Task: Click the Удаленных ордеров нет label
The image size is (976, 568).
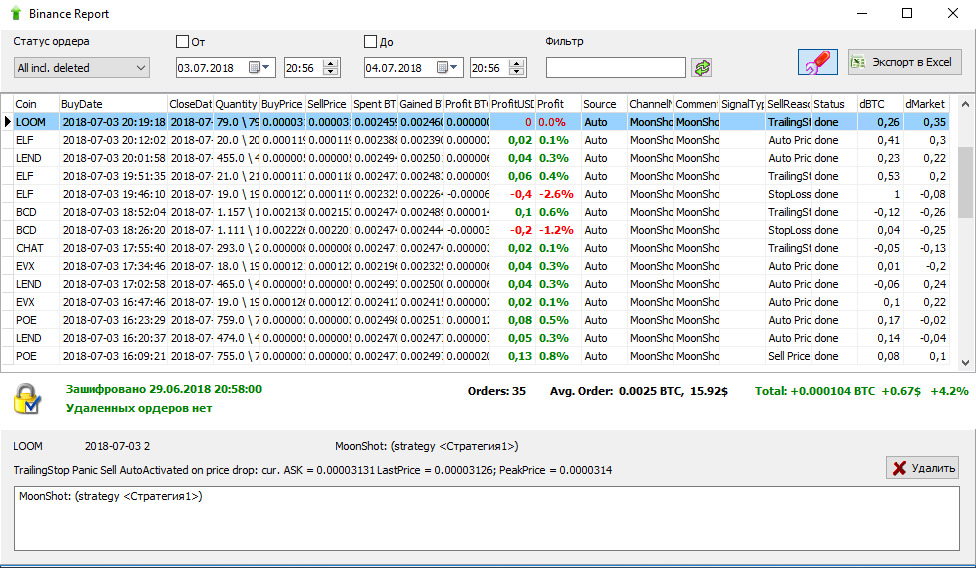Action: tap(139, 408)
